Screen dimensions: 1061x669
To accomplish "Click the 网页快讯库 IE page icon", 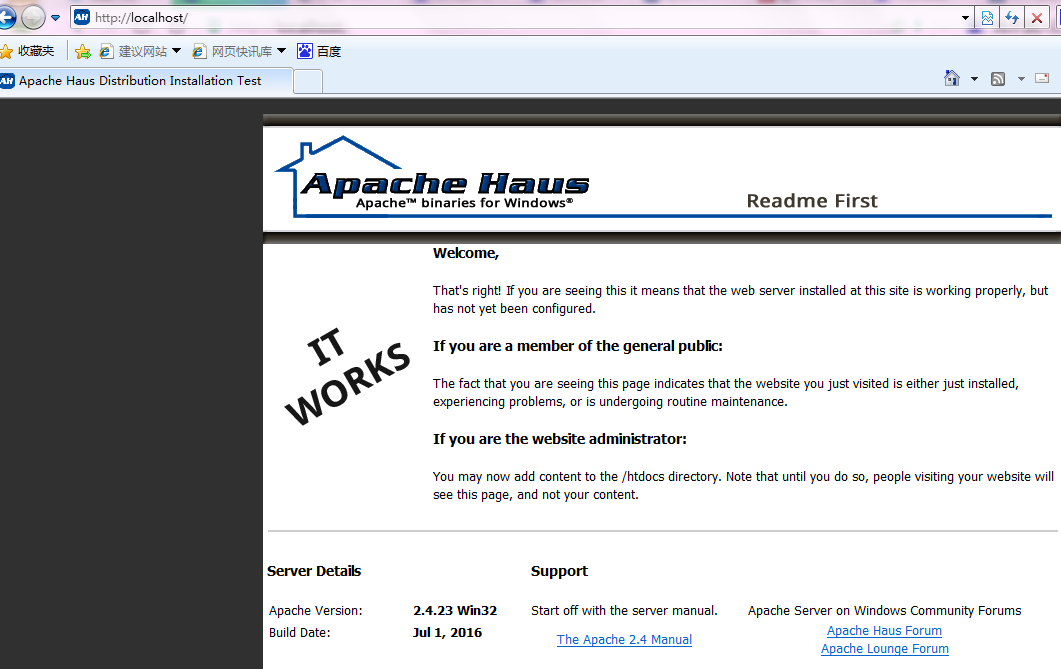I will pyautogui.click(x=199, y=51).
